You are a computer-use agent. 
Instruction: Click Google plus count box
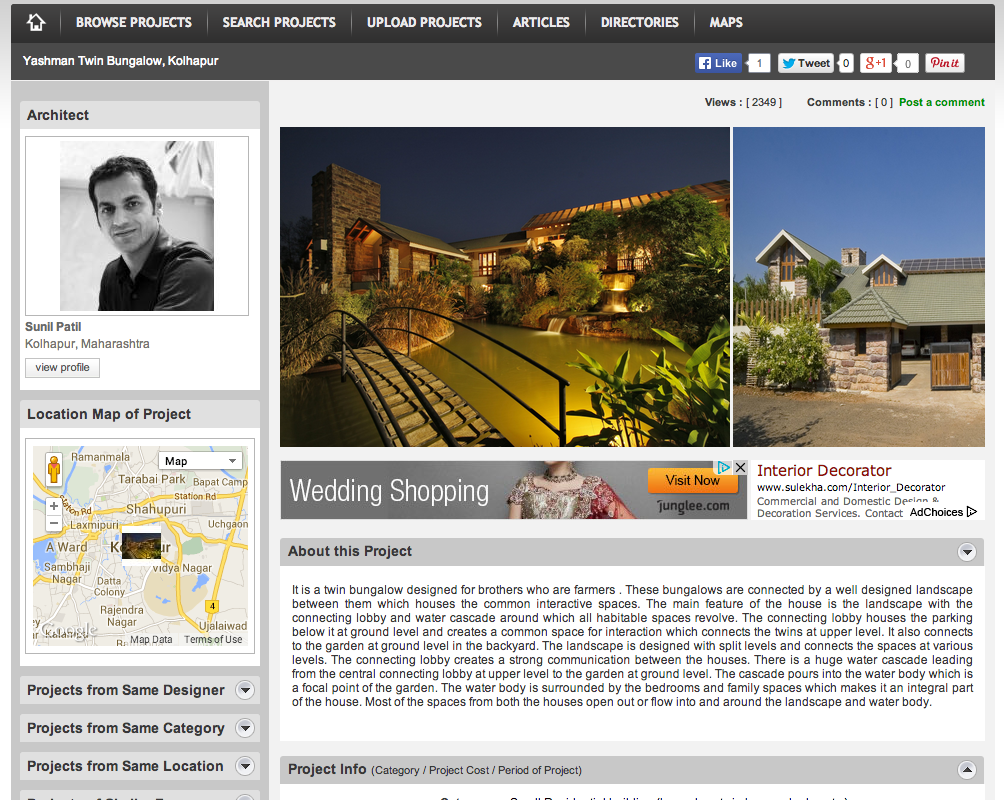[x=907, y=63]
